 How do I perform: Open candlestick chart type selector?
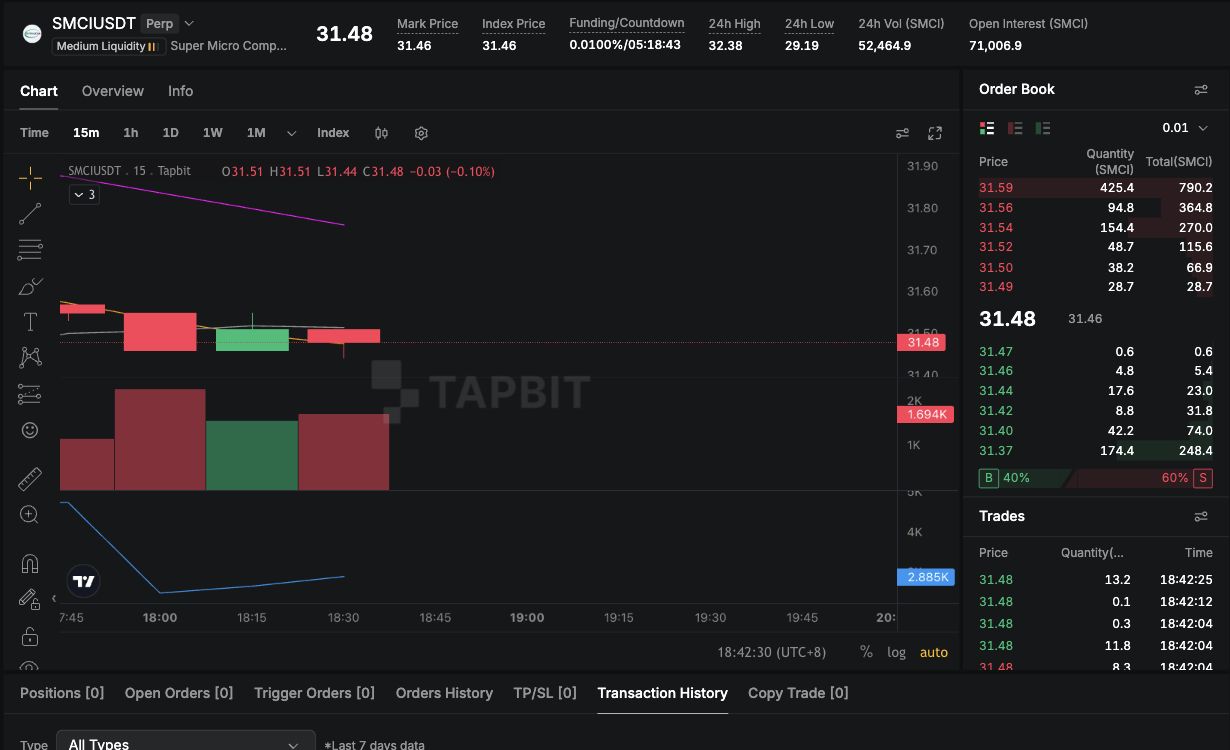coord(381,133)
